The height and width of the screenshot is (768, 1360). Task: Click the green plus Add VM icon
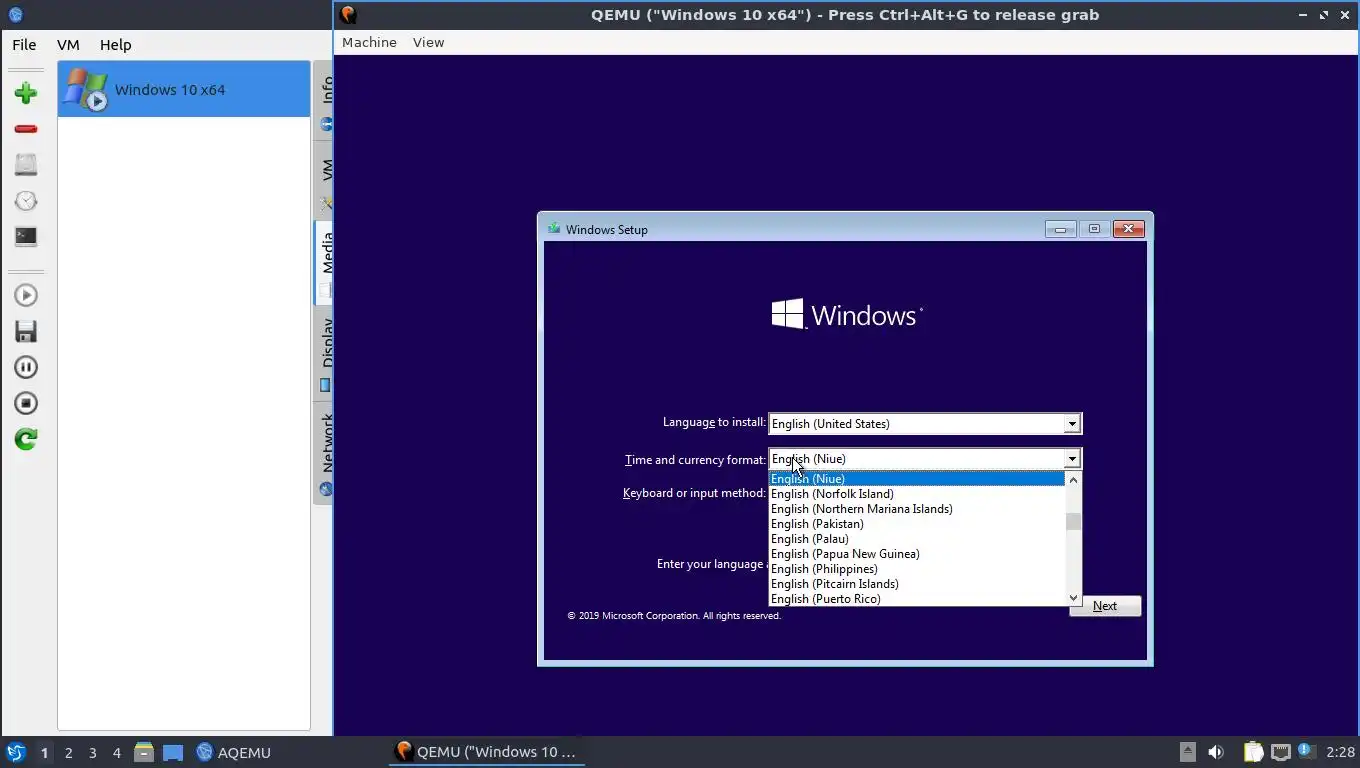(26, 93)
